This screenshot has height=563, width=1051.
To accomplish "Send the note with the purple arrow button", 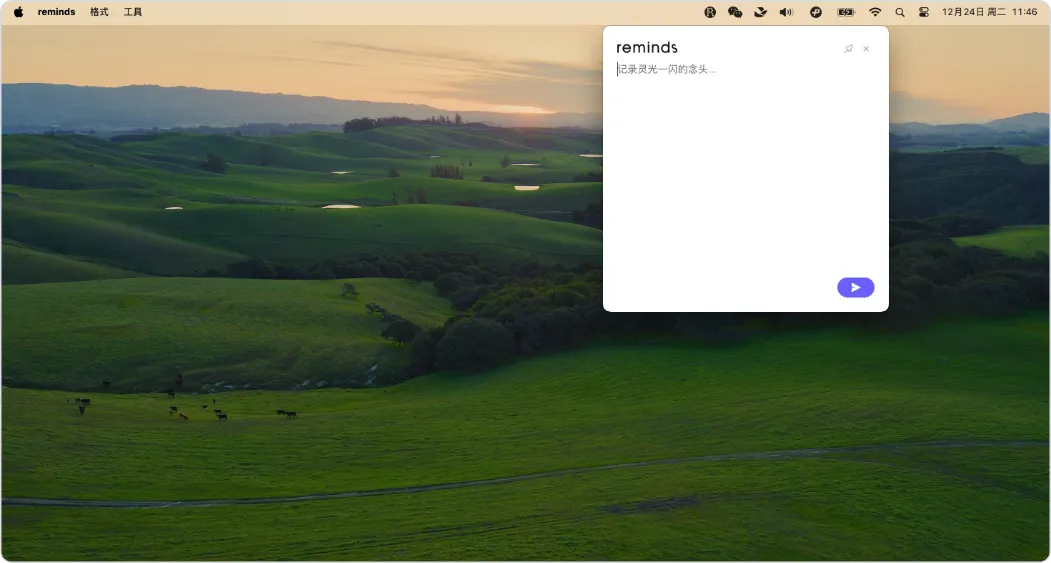I will tap(855, 288).
